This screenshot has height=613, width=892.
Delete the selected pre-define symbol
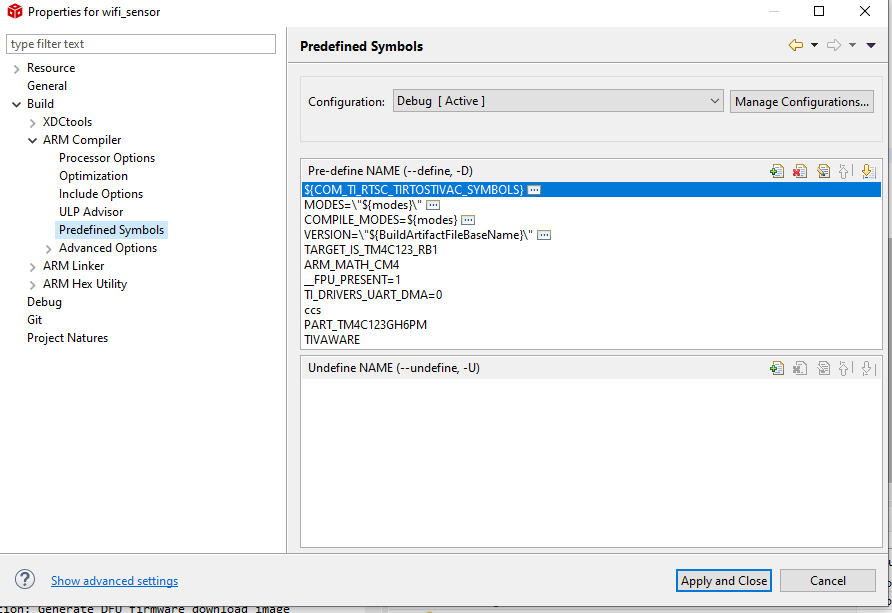click(x=800, y=171)
